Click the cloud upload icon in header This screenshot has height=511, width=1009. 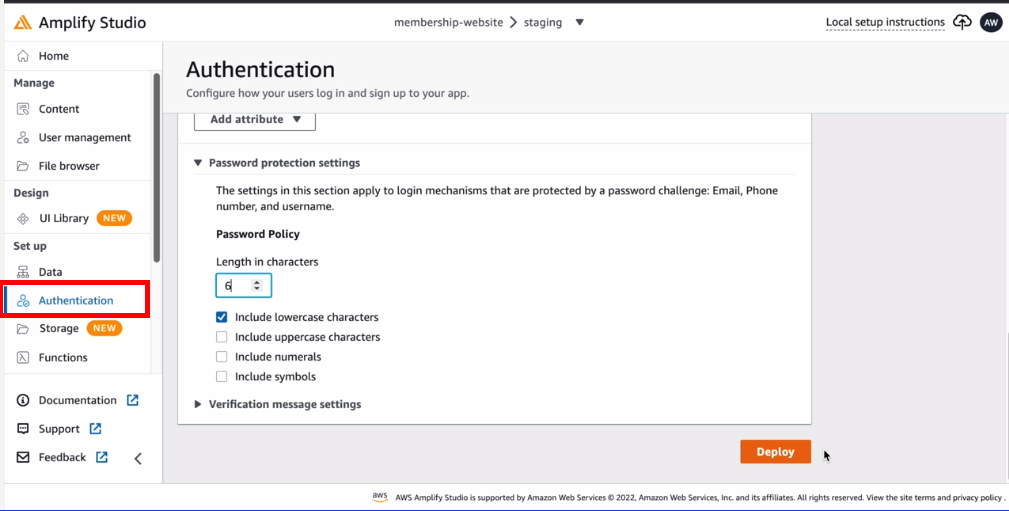click(962, 23)
